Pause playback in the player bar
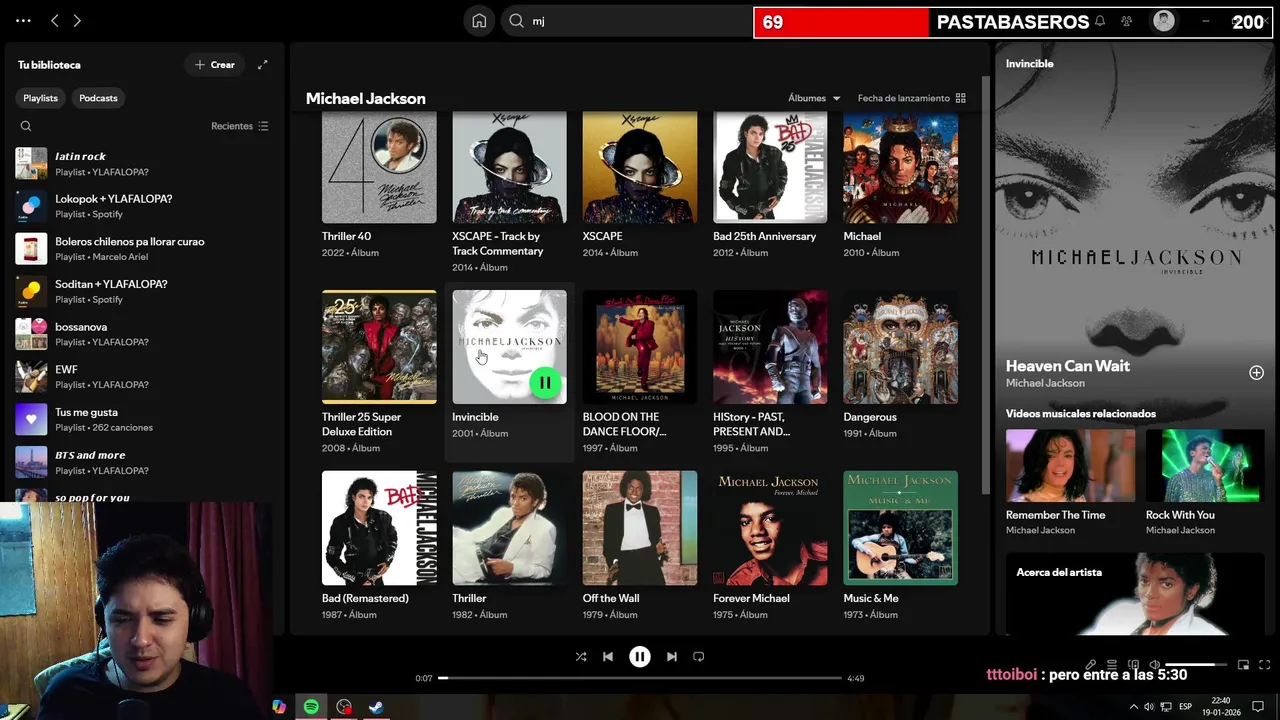Screen dimensions: 1280x720 coord(640,657)
